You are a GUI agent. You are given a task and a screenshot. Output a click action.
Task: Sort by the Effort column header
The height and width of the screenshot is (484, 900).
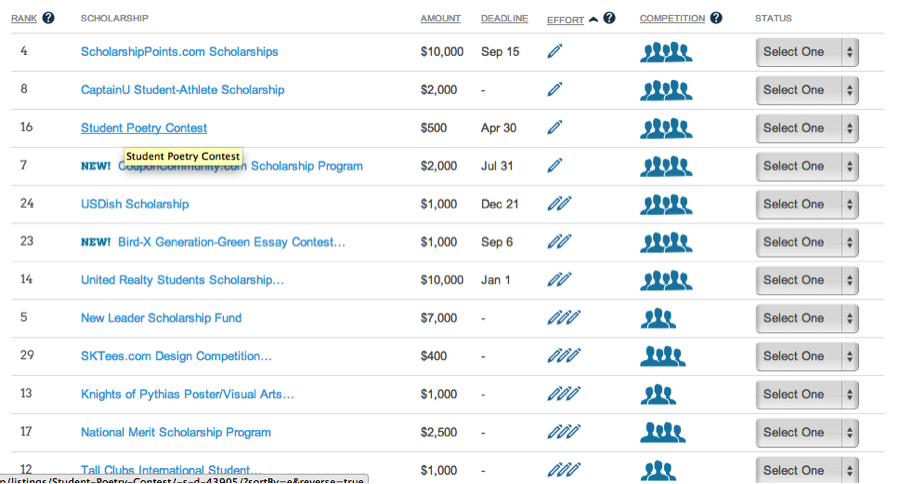click(566, 19)
